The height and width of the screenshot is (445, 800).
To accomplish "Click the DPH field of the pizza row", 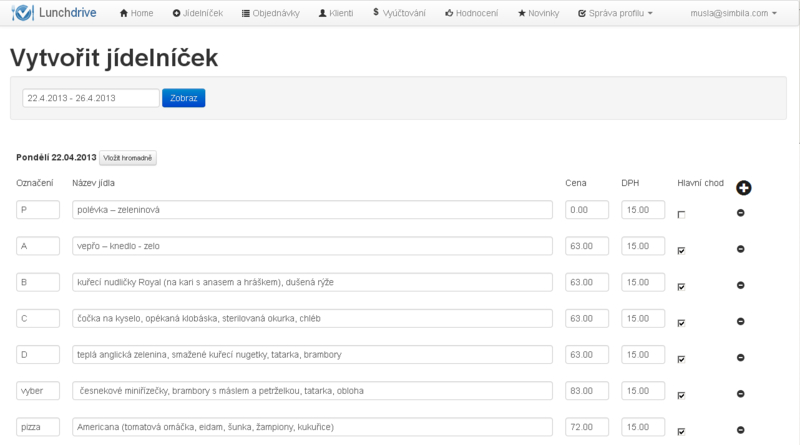I will (x=643, y=427).
